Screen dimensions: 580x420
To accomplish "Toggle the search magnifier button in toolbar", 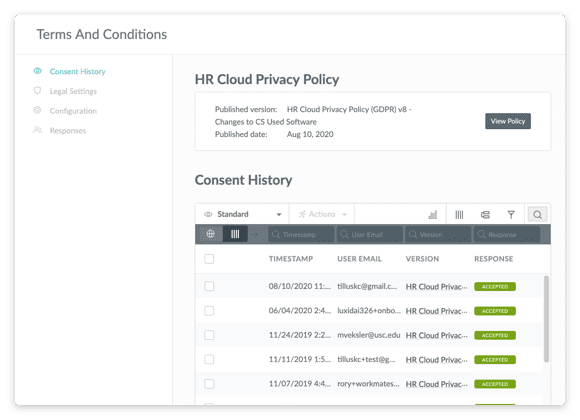I will [x=537, y=215].
